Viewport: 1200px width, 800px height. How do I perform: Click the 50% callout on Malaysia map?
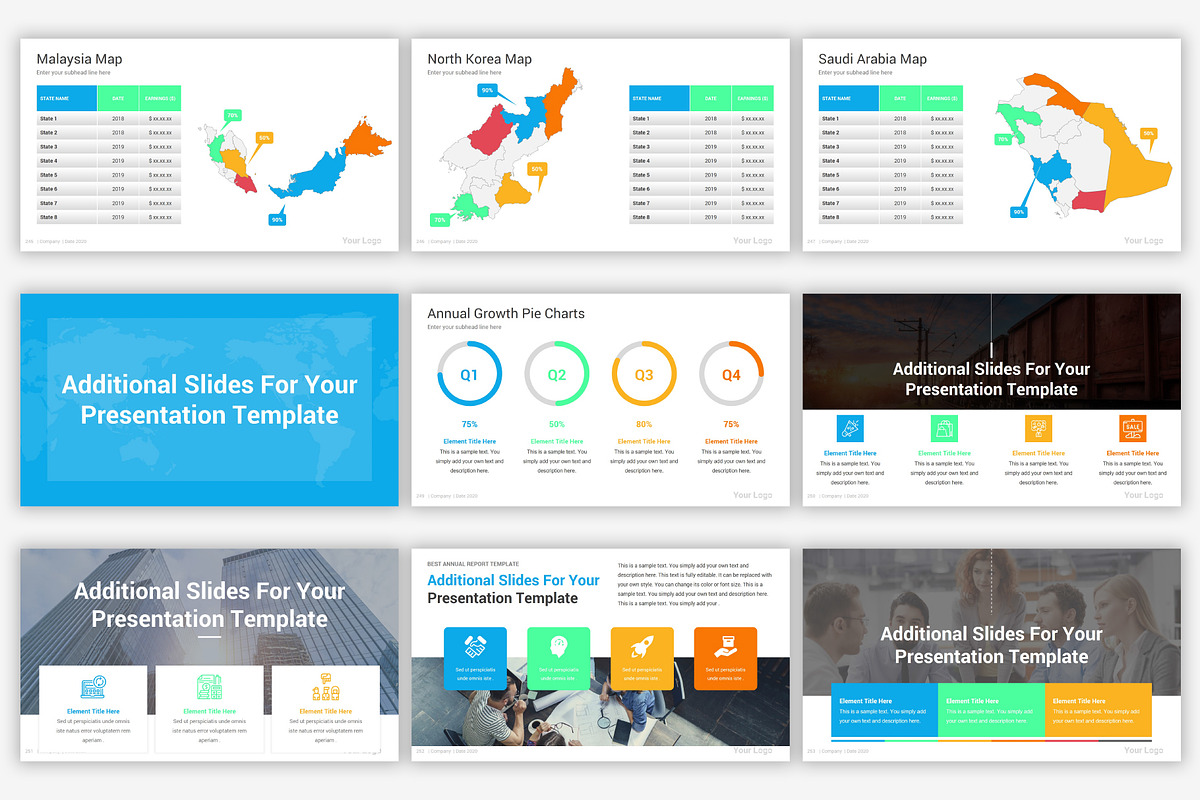click(264, 138)
